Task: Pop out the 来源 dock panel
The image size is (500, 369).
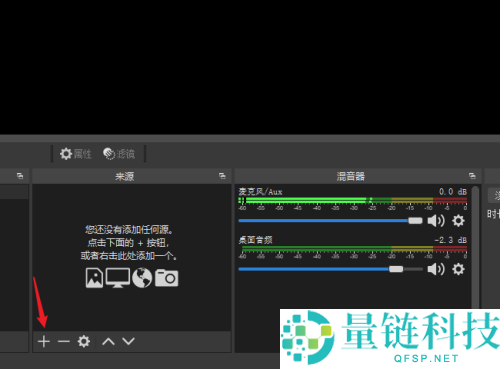Action: pyautogui.click(x=222, y=176)
